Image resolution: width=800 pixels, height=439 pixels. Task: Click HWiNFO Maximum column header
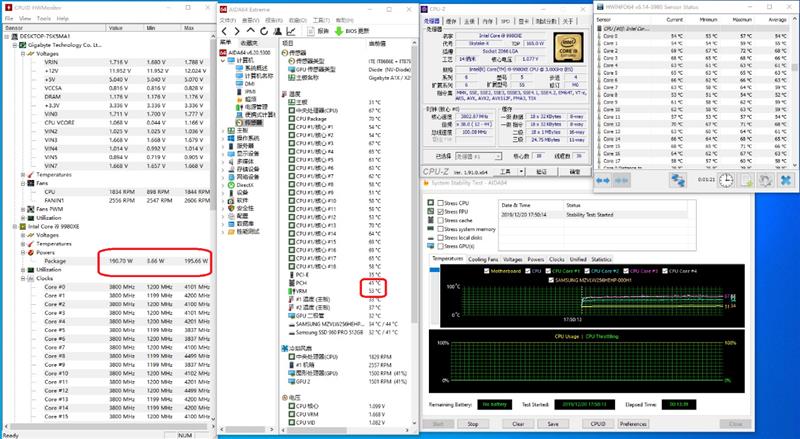pos(742,19)
